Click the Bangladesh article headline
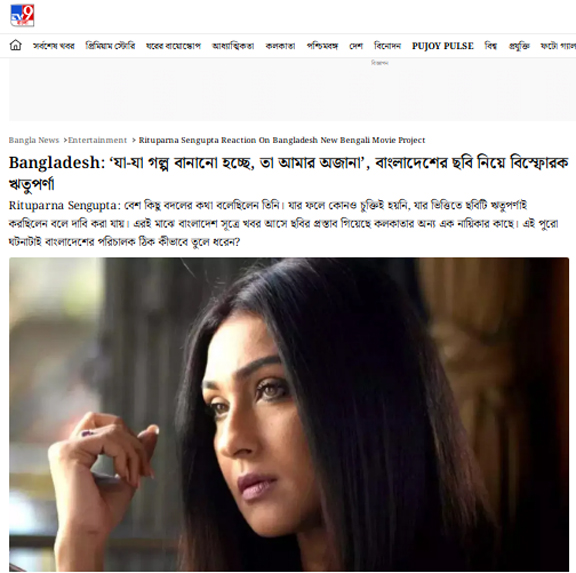The height and width of the screenshot is (573, 576). [289, 173]
